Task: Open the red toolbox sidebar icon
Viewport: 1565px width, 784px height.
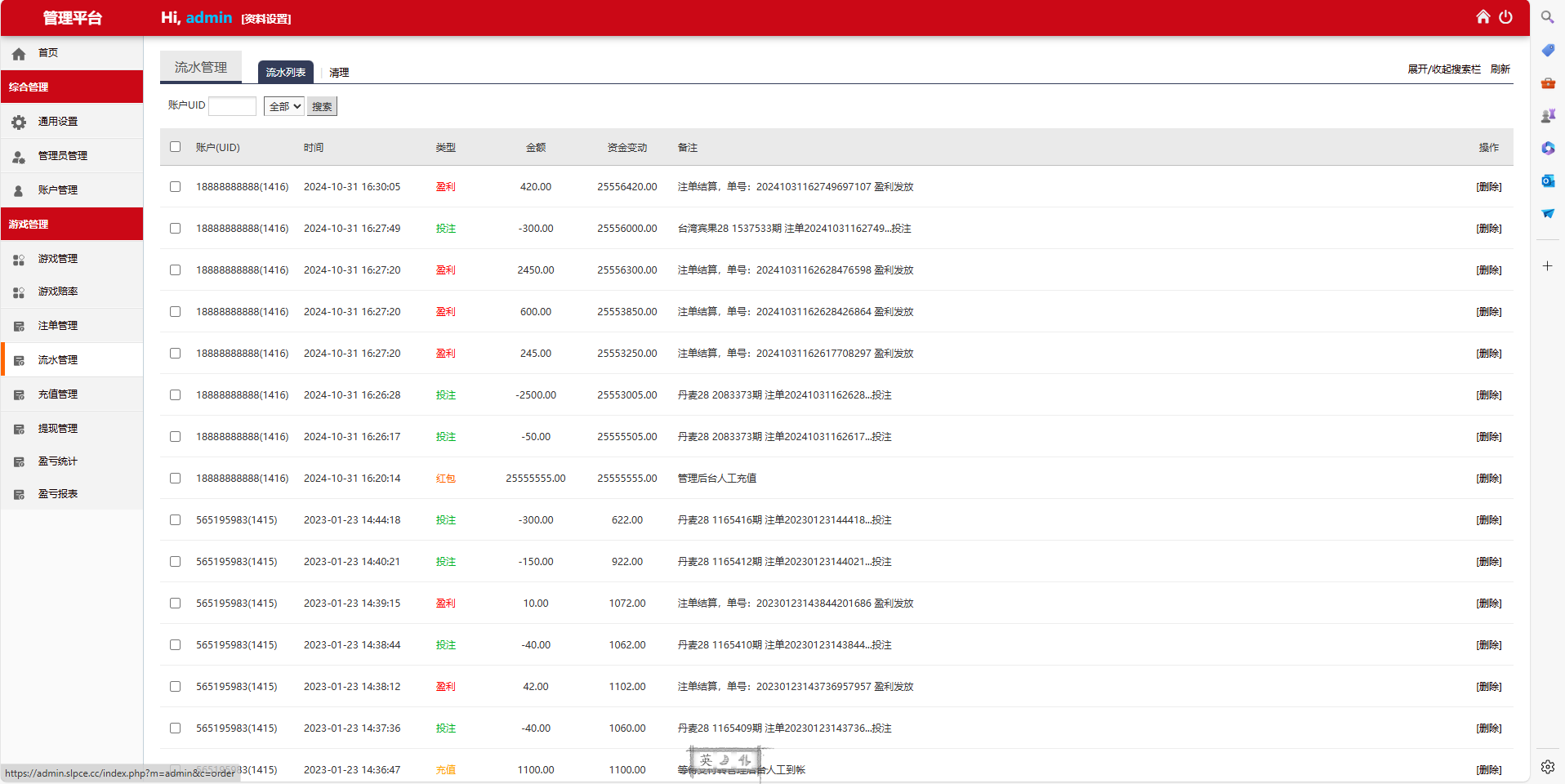Action: (1547, 82)
